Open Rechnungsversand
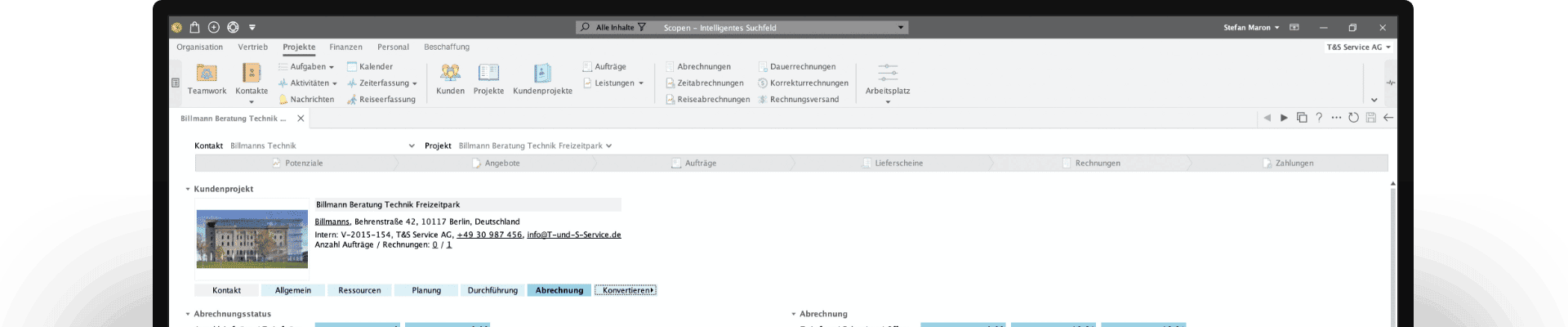 (x=799, y=99)
